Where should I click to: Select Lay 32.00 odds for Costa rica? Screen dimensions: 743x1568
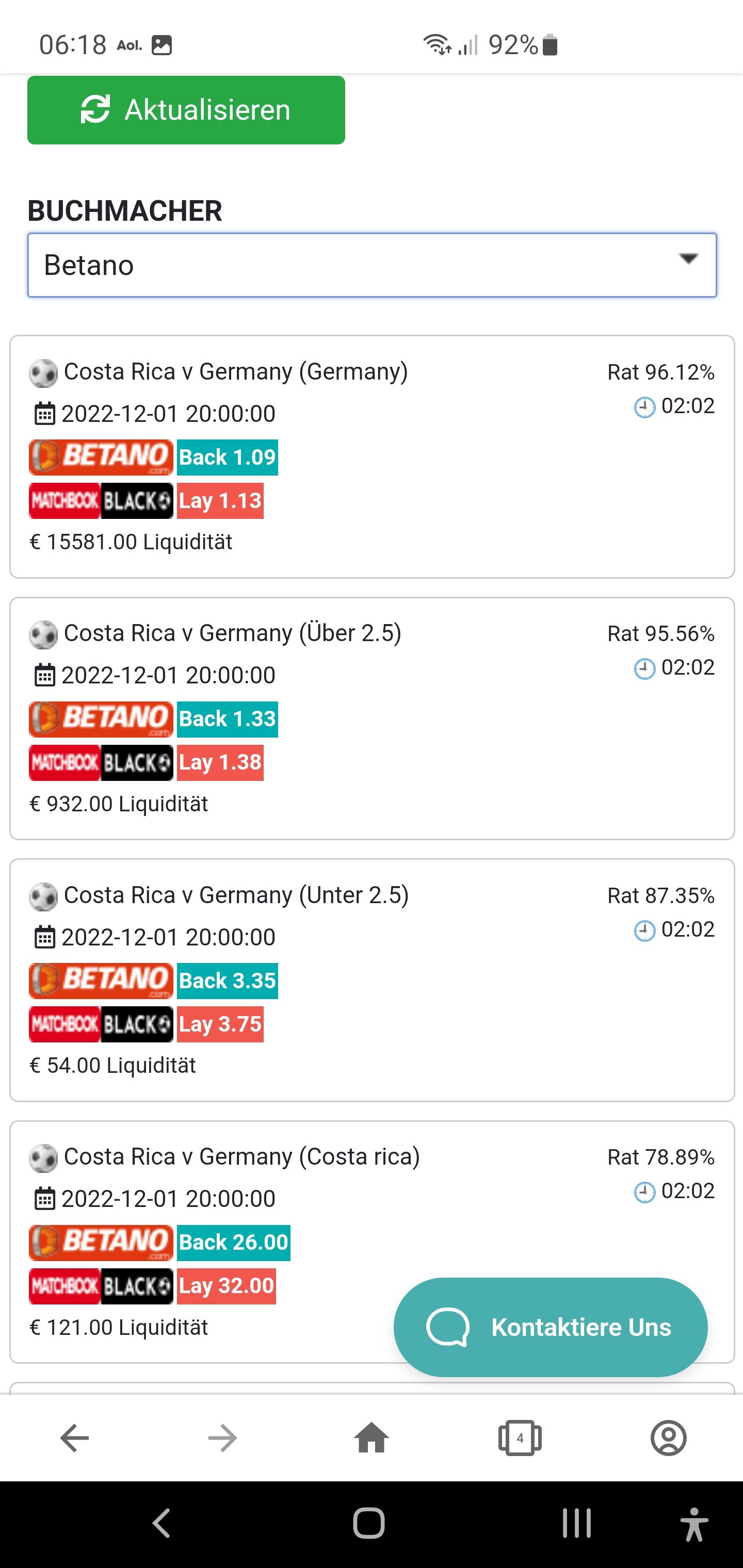pos(227,1286)
